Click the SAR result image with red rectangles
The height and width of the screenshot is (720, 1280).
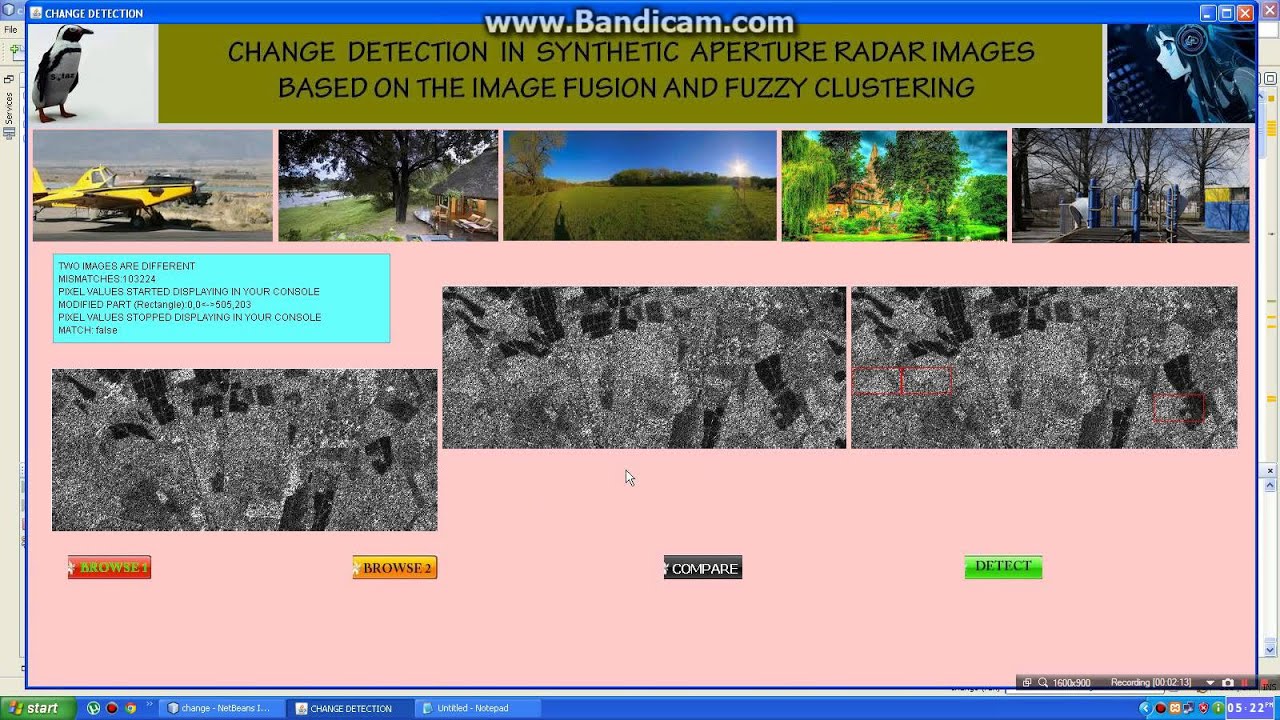click(1044, 368)
